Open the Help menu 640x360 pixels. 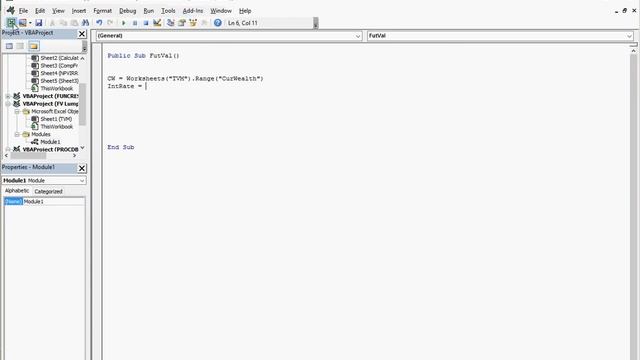pyautogui.click(x=245, y=11)
